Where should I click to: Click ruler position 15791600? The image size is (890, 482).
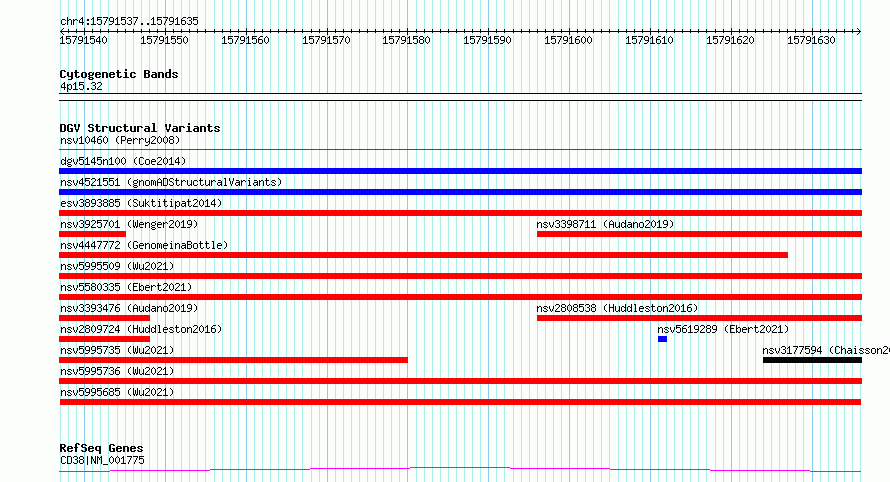(x=568, y=40)
